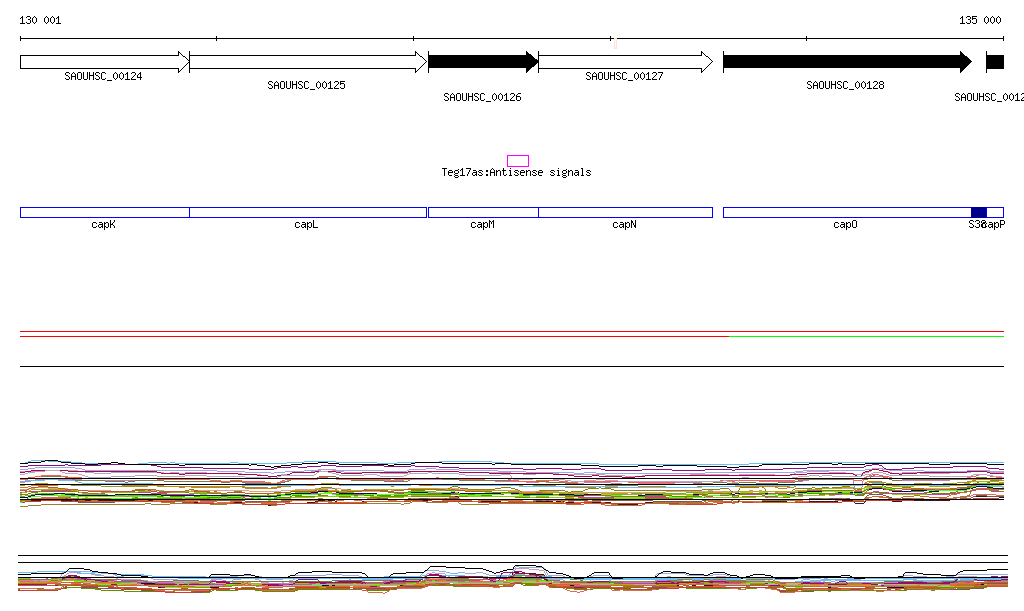Select the partial black gene at right edge
This screenshot has height=611, width=1024.
995,62
